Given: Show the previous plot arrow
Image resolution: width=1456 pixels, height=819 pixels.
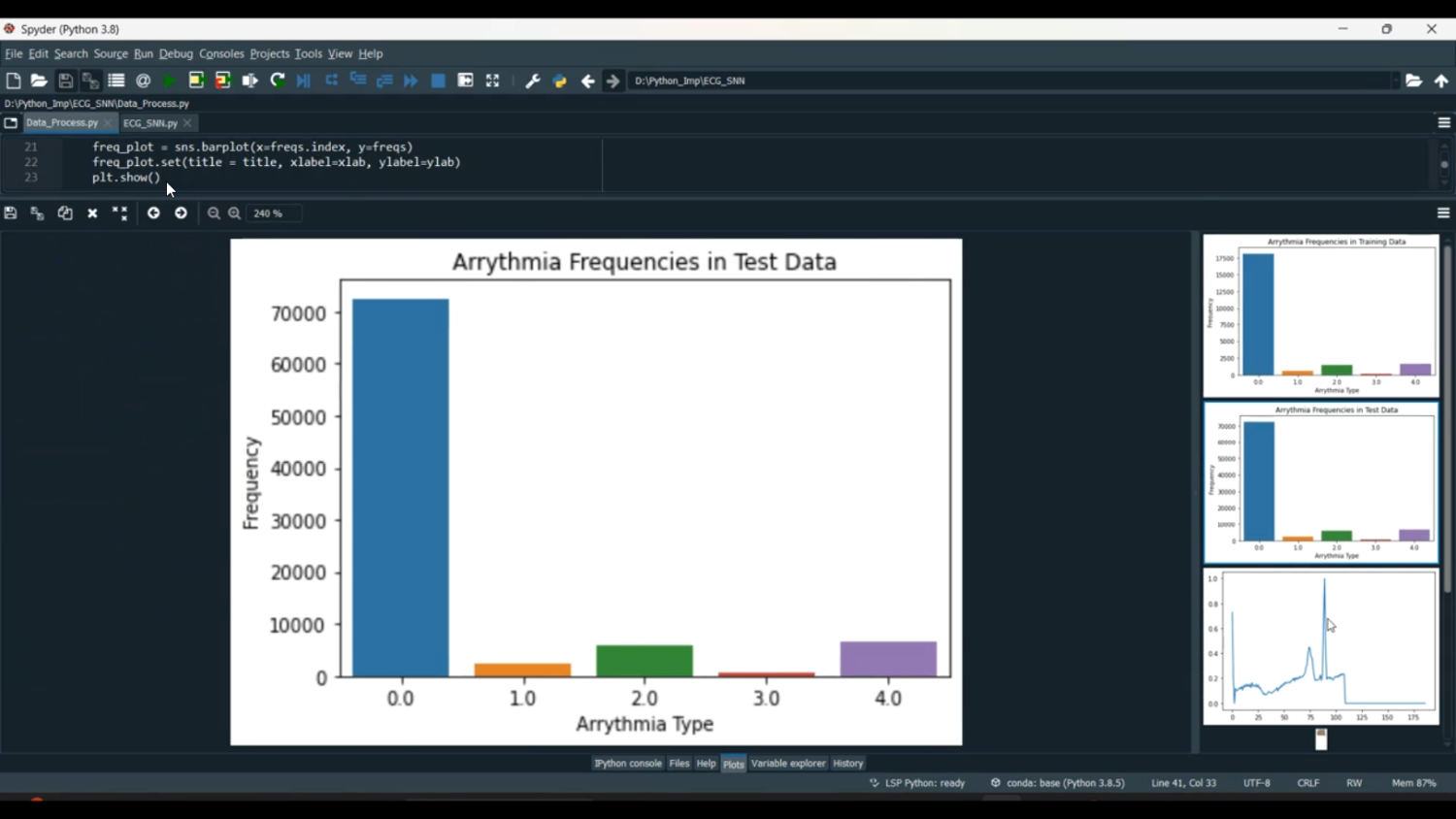Looking at the screenshot, I should (x=153, y=213).
